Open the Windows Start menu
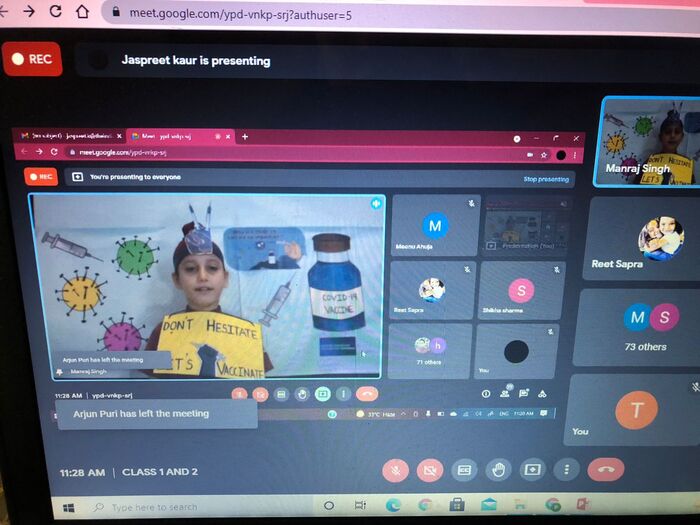The height and width of the screenshot is (525, 700). coord(68,508)
